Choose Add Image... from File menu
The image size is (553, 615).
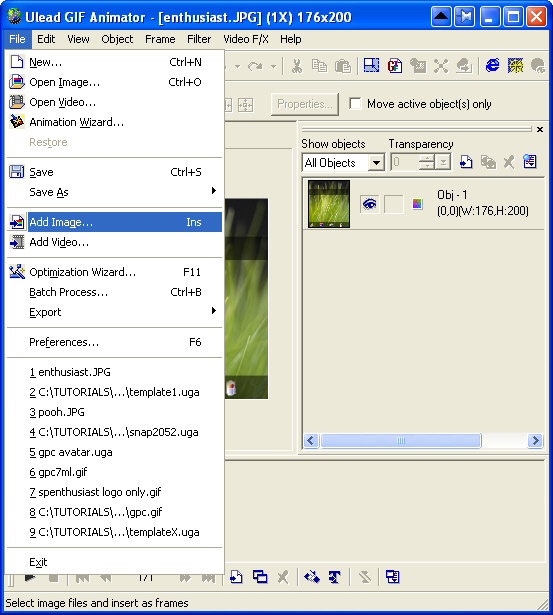pos(115,222)
